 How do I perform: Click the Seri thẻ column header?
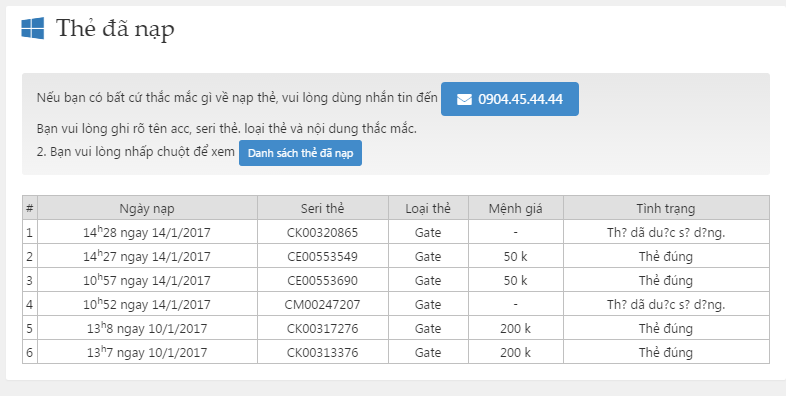tap(323, 208)
